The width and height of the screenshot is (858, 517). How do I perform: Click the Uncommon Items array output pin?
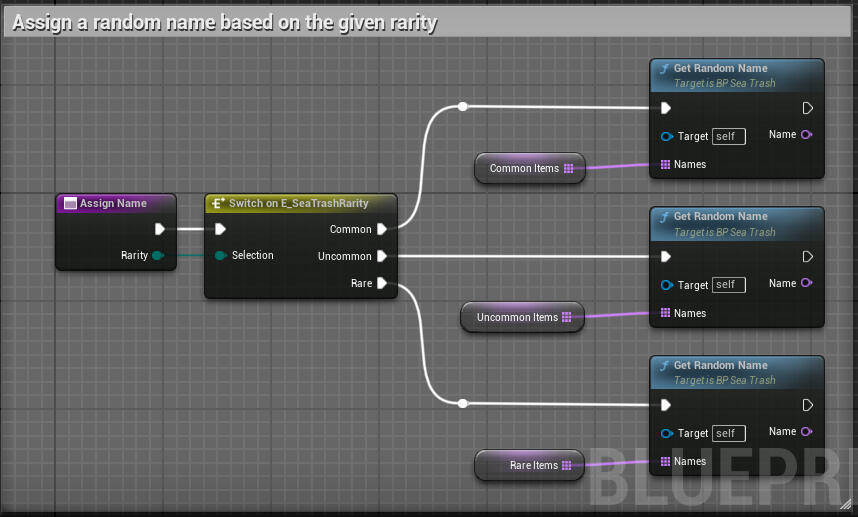click(567, 318)
